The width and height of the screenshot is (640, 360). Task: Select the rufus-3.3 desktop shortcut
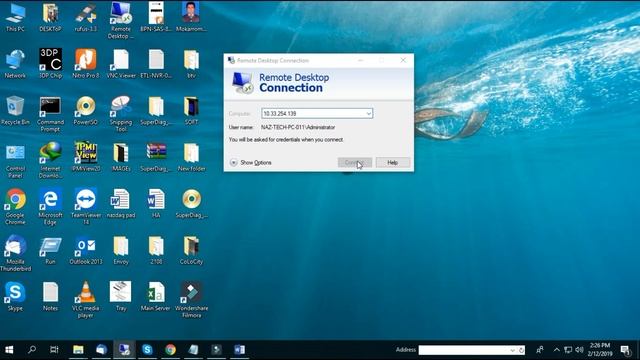[x=86, y=17]
